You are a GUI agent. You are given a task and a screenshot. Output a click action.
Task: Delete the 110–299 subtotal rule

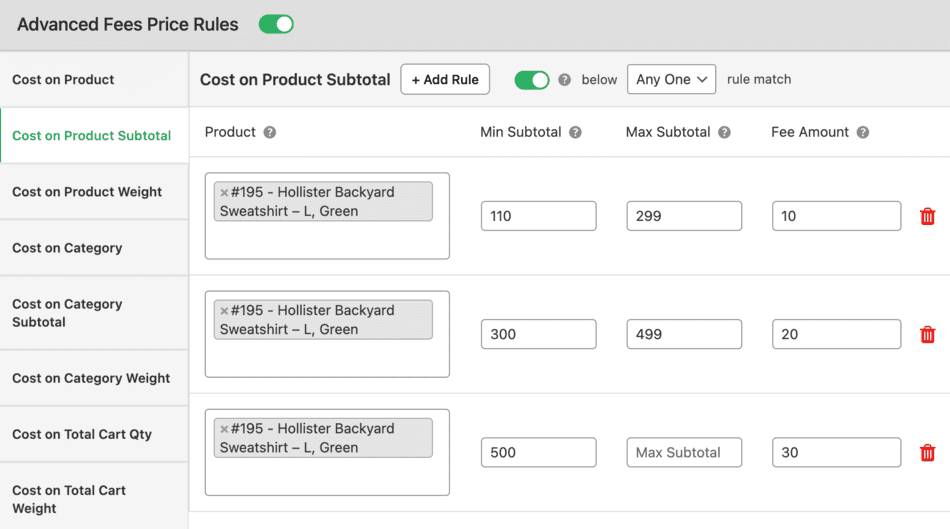click(927, 216)
